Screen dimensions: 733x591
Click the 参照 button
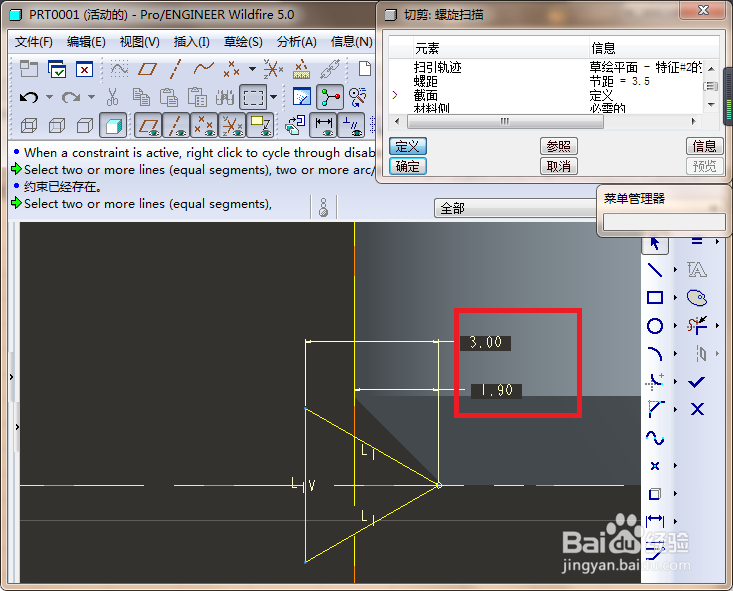(559, 146)
